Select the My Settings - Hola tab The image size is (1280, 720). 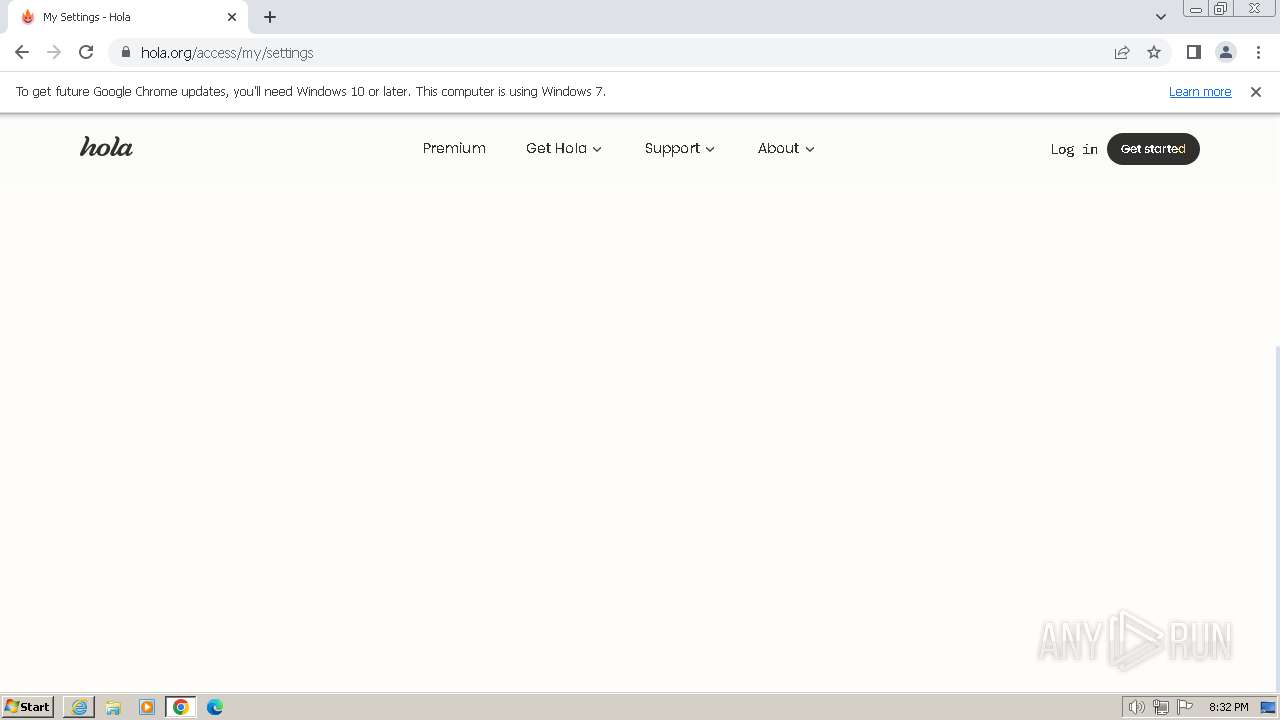click(x=128, y=17)
